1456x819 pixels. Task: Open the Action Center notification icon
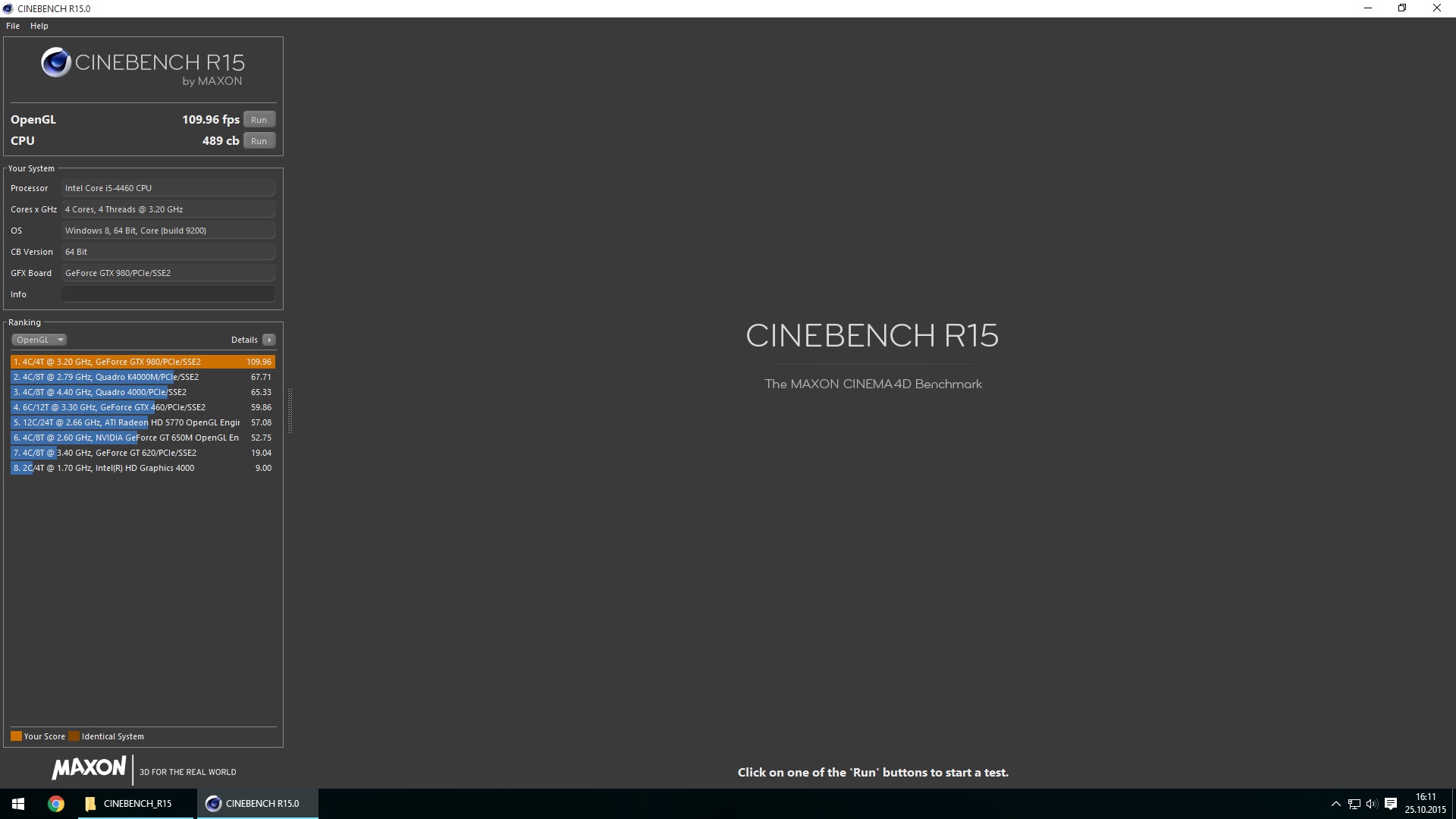[x=1391, y=804]
